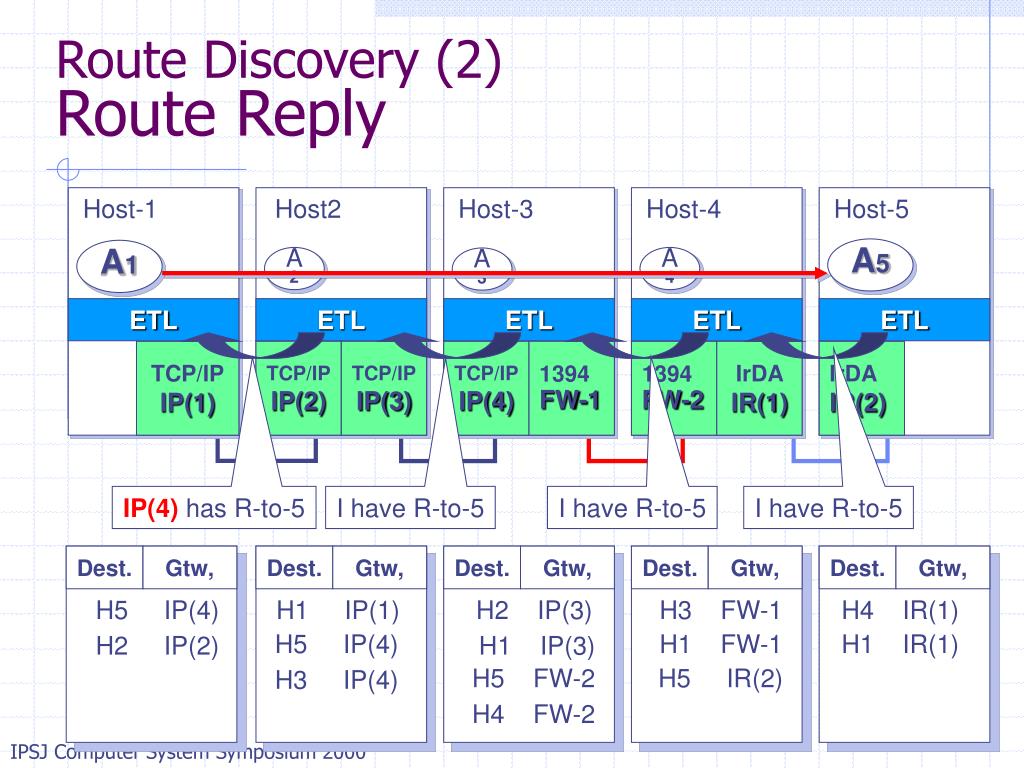
Task: Click the H4 IR(1) routing row
Action: 900,611
